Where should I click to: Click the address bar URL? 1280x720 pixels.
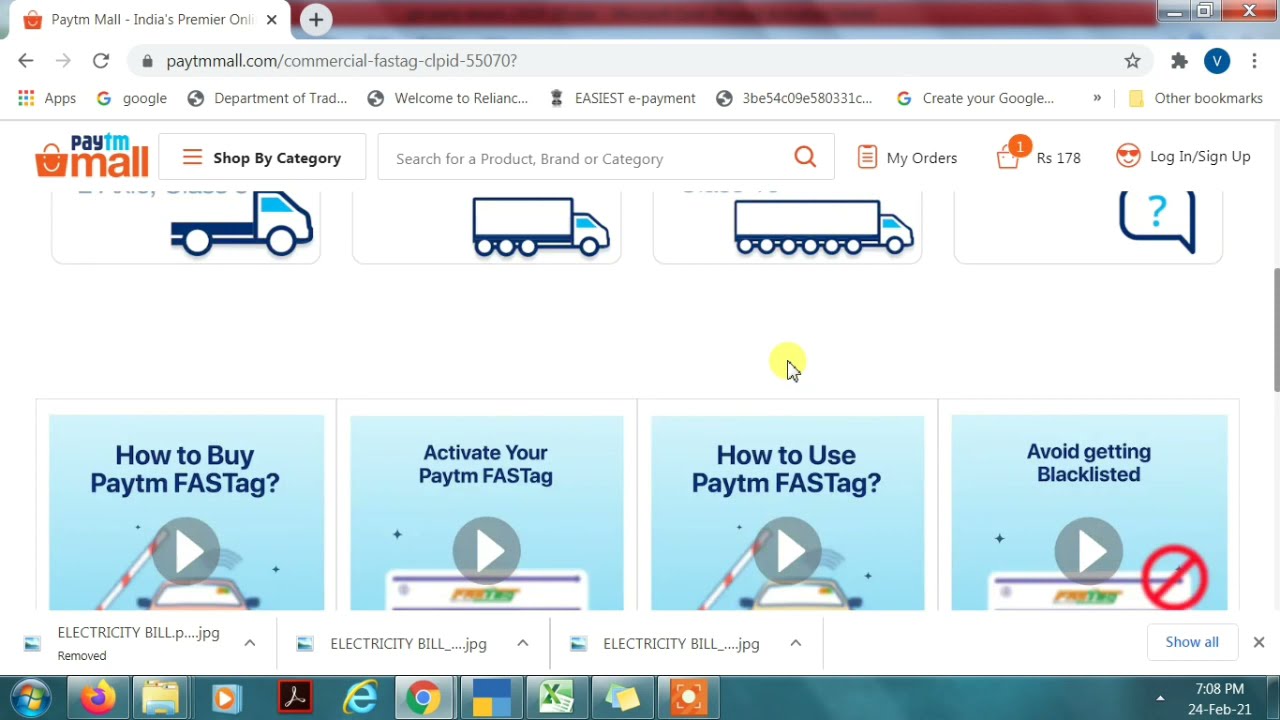(341, 61)
